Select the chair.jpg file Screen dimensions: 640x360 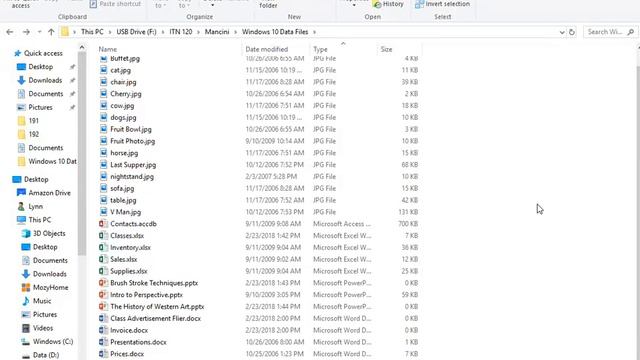pos(123,82)
